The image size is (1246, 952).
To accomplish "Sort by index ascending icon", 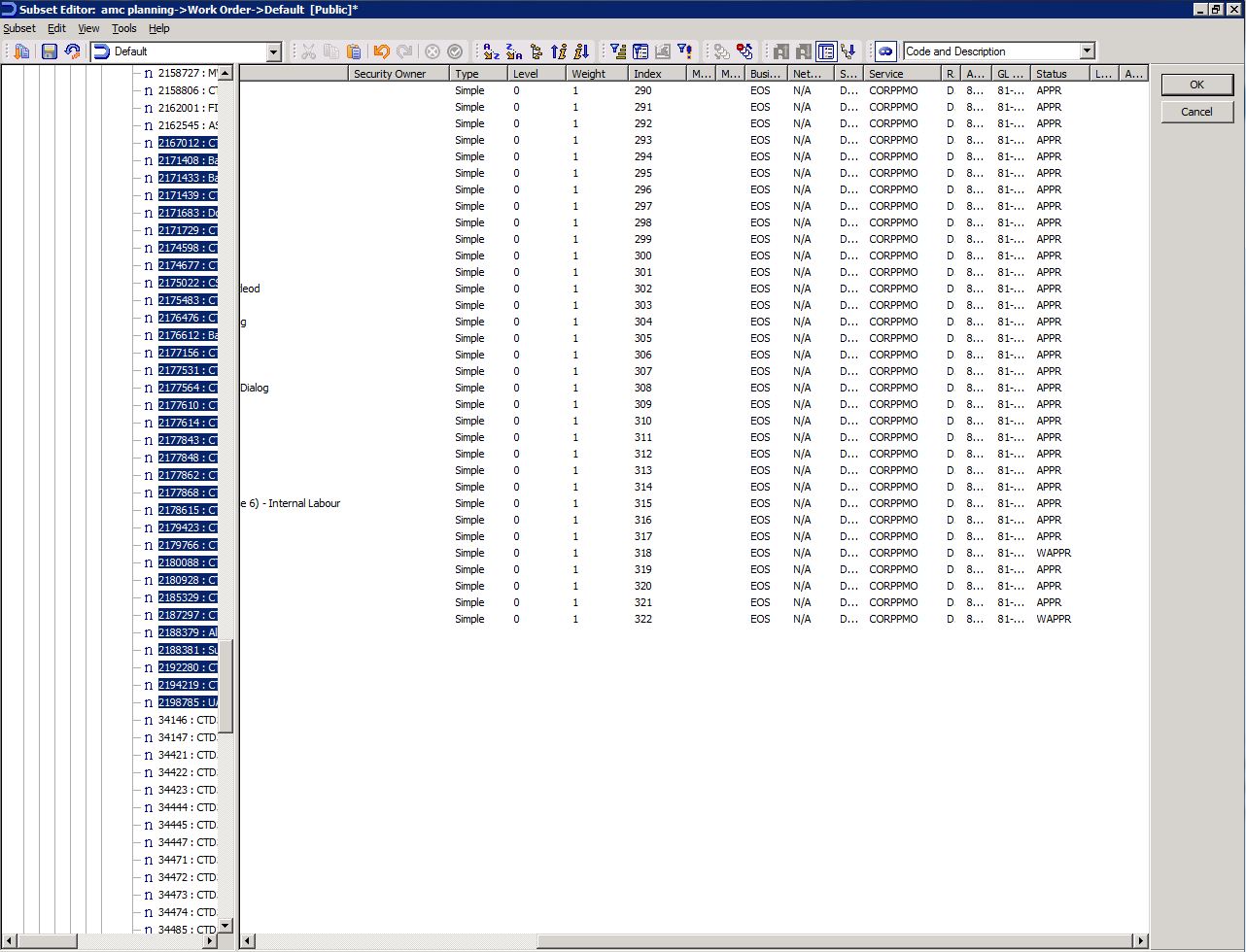I will [x=558, y=51].
